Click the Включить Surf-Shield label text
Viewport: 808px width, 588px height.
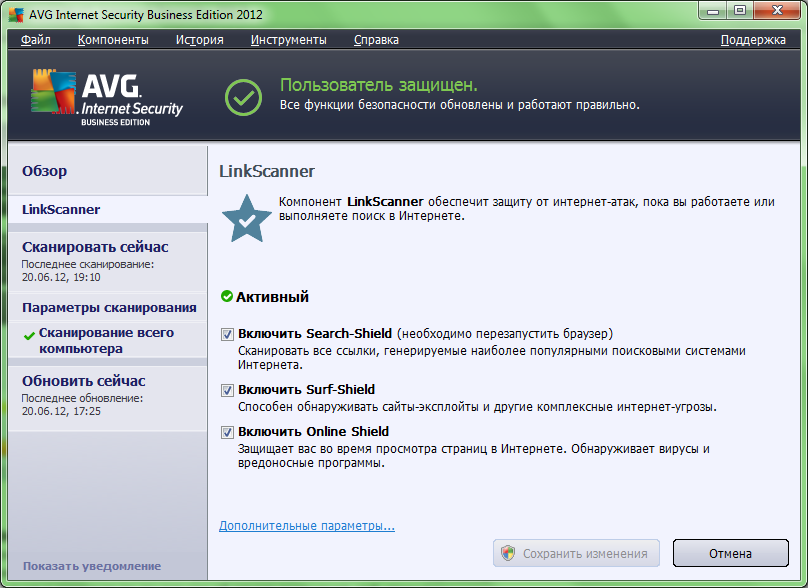tap(307, 390)
